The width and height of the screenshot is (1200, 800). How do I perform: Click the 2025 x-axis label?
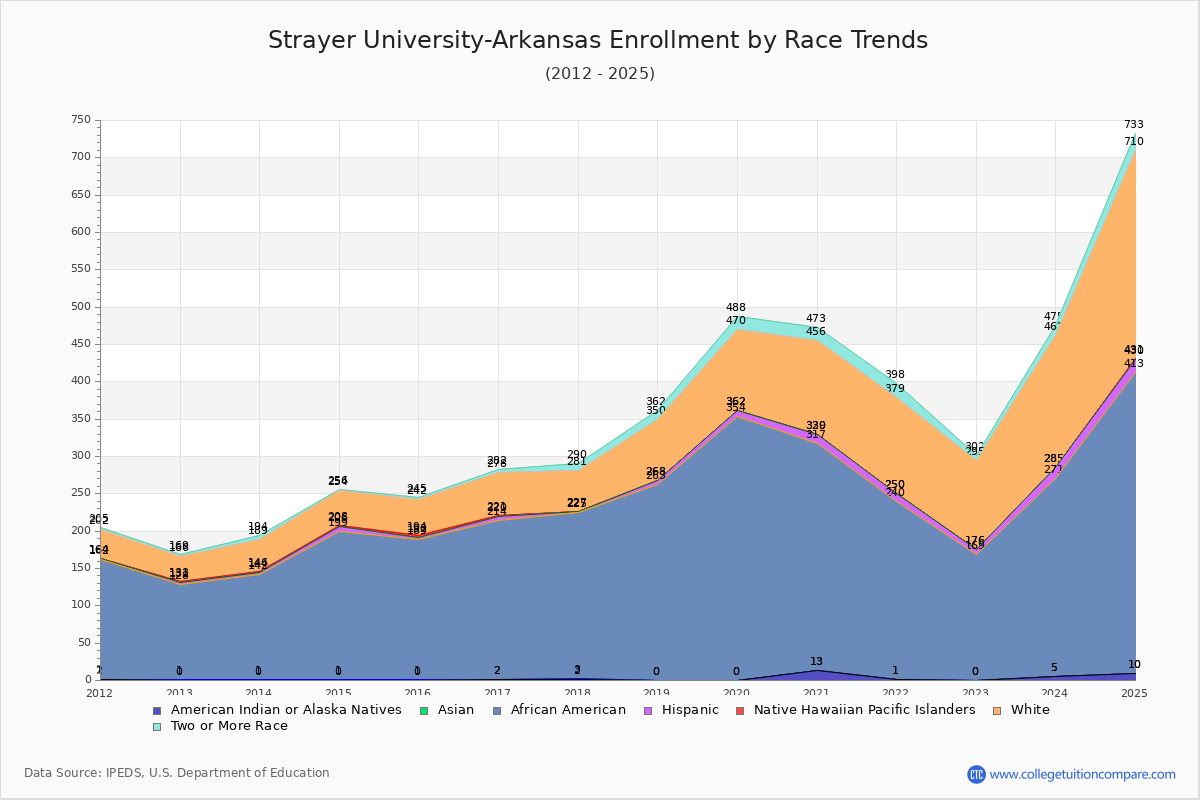click(x=1134, y=693)
